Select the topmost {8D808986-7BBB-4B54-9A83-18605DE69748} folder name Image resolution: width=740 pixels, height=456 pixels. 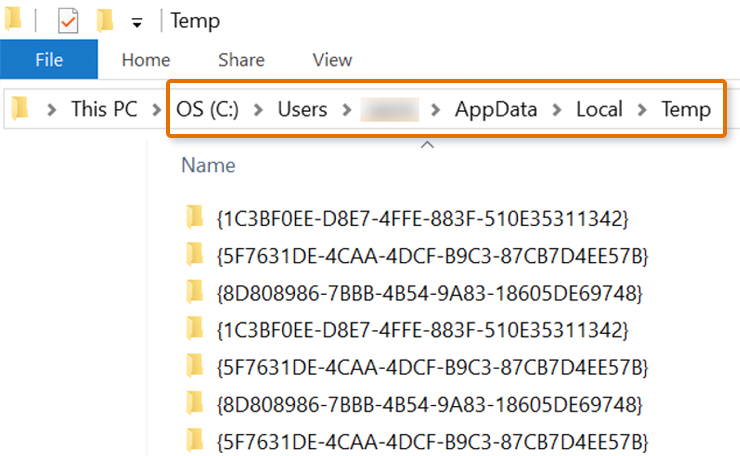[x=429, y=293]
